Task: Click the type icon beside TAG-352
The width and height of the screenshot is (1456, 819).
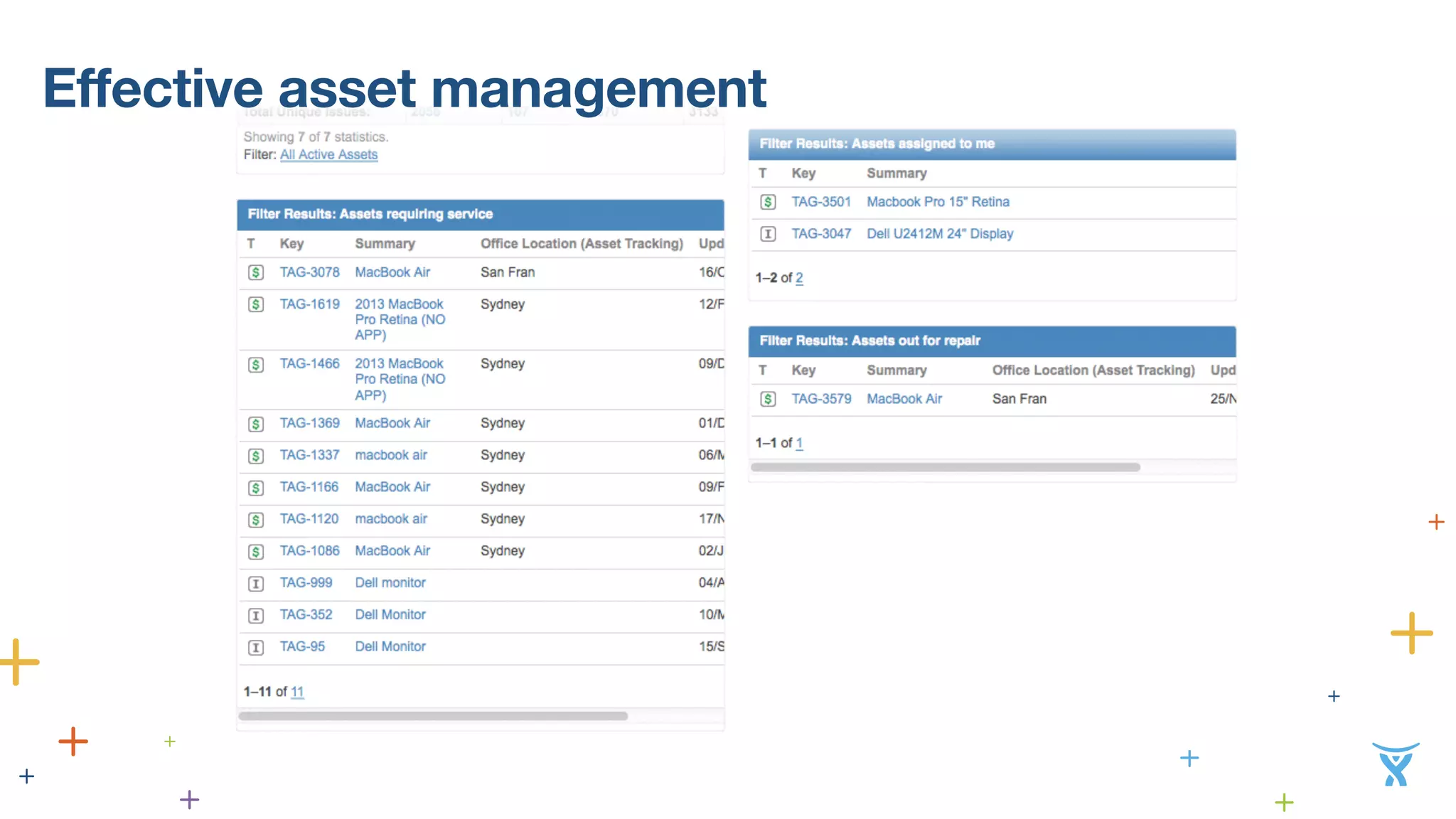Action: click(256, 616)
